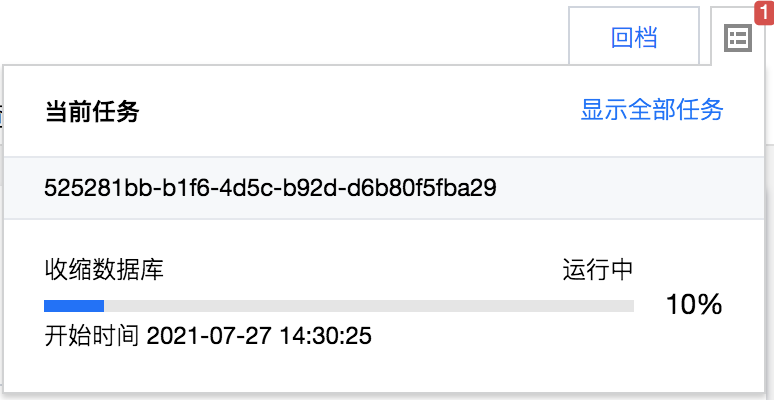Open the 显示全部任务 link
Screen dimensions: 774x400
coord(652,110)
